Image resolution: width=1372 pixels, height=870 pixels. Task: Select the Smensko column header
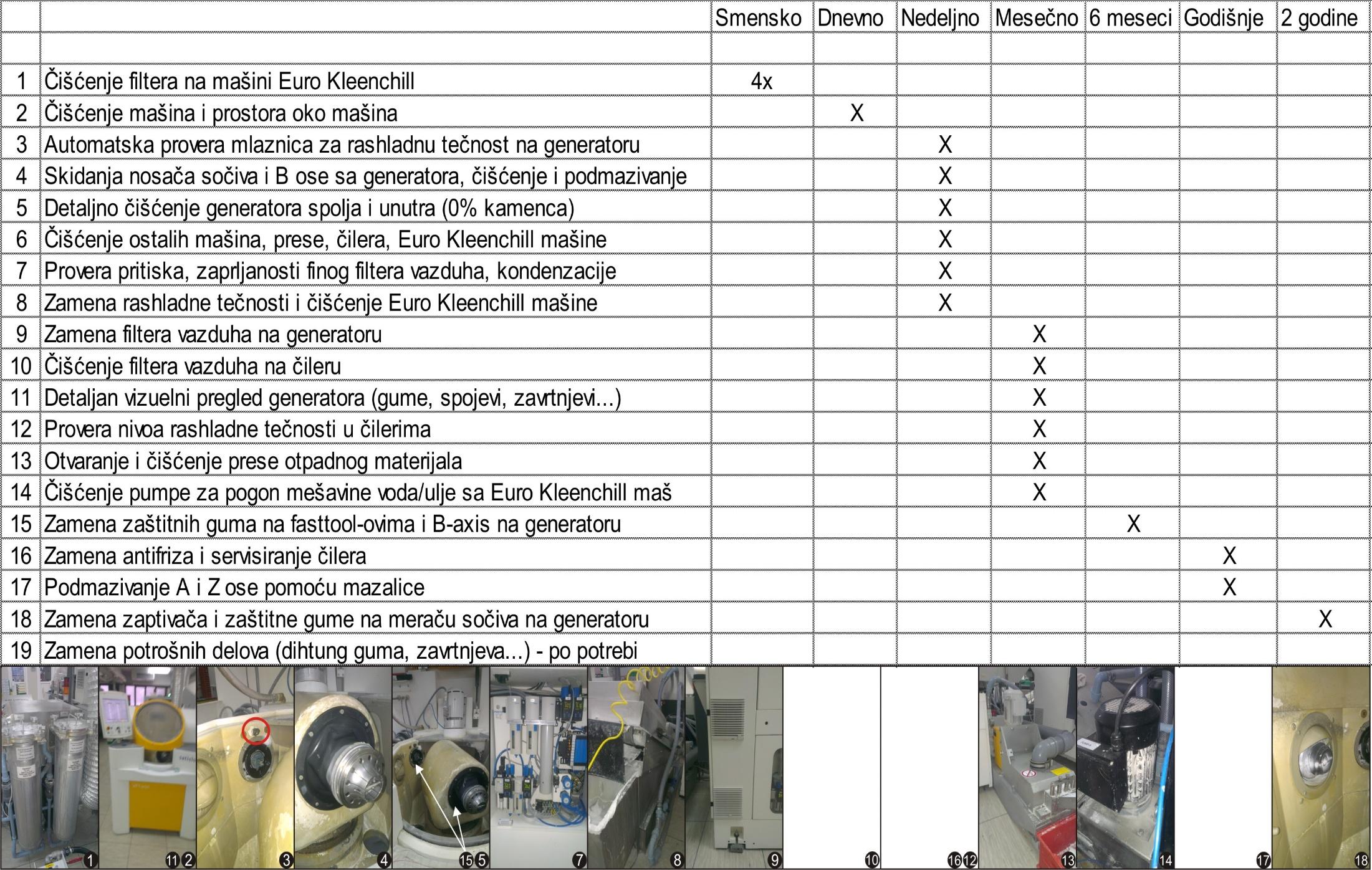point(758,17)
